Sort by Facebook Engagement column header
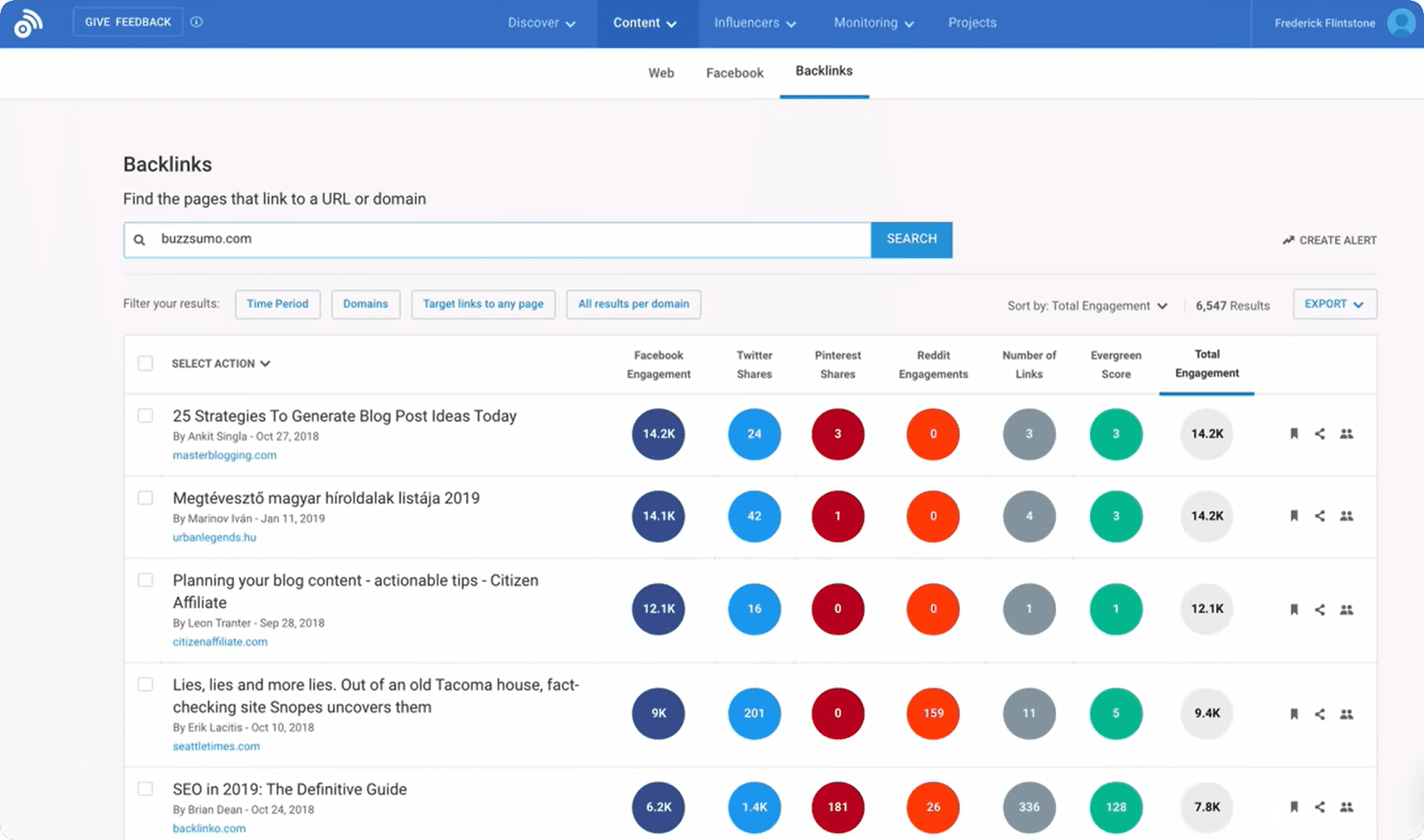Viewport: 1424px width, 840px height. pyautogui.click(x=659, y=364)
